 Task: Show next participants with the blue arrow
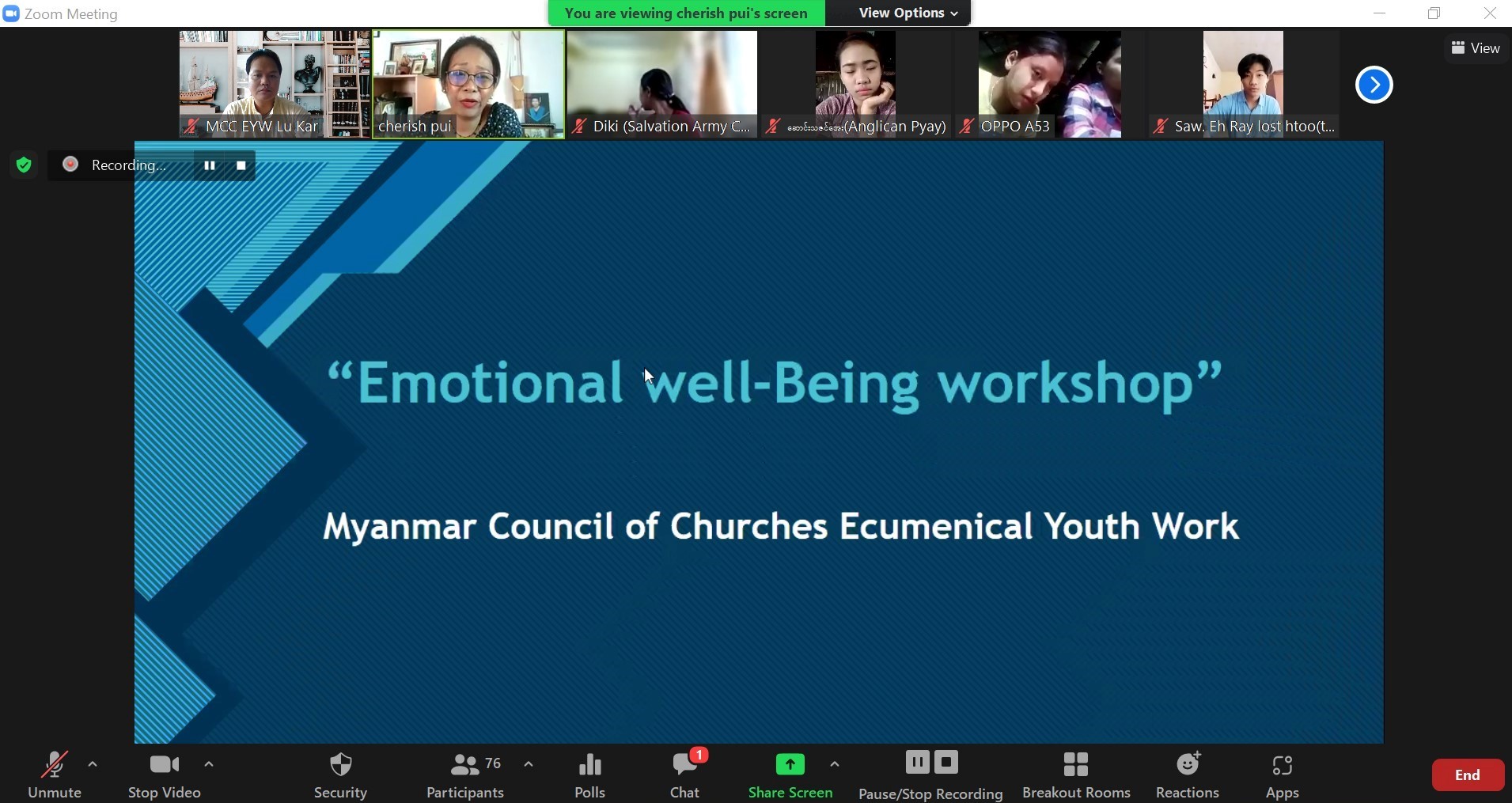pyautogui.click(x=1374, y=85)
